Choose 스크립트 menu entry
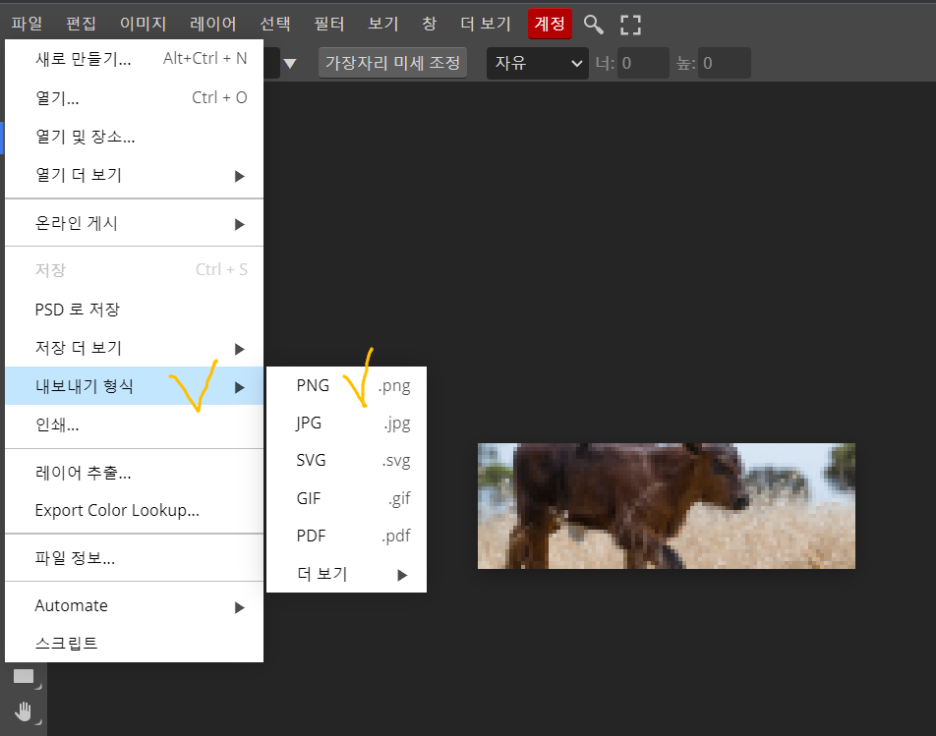Image resolution: width=936 pixels, height=736 pixels. 134,643
